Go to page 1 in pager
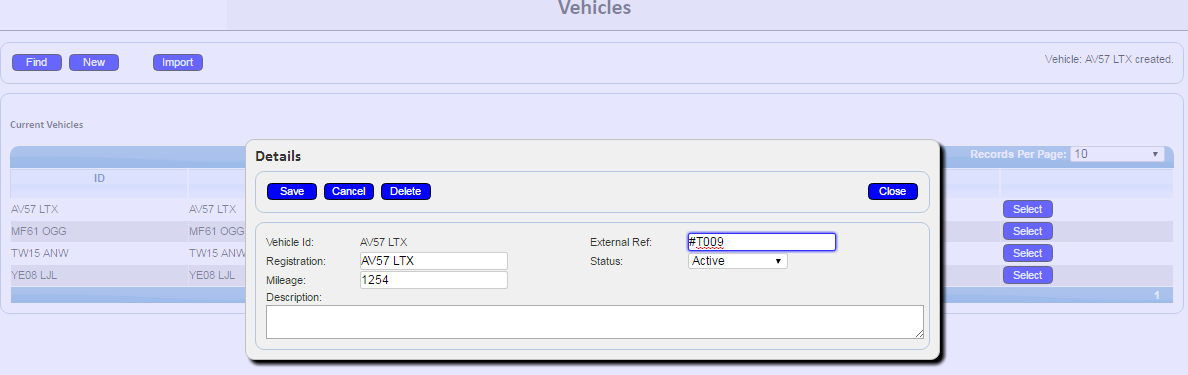The height and width of the screenshot is (375, 1188). (1157, 295)
